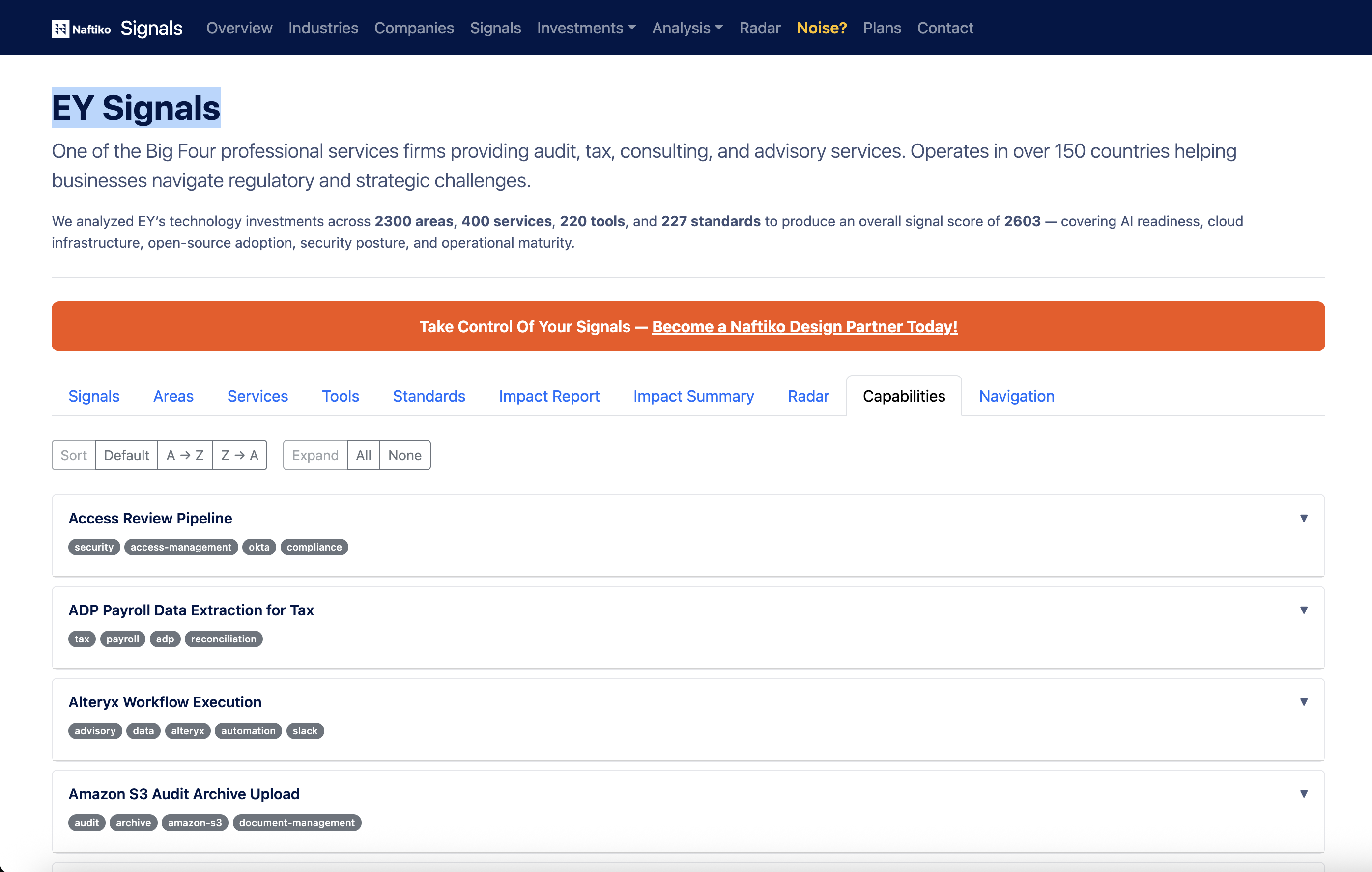Switch to the Impact Report tab
The width and height of the screenshot is (1372, 872).
549,396
